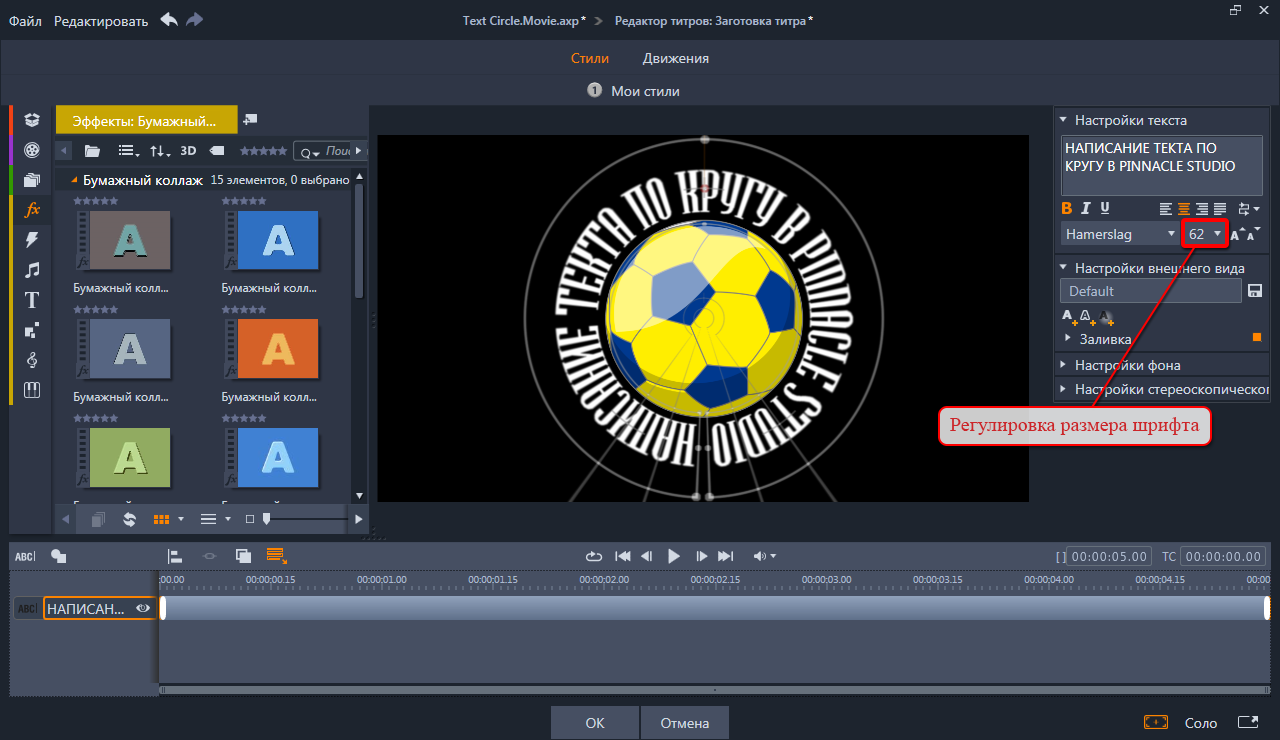Align text right
This screenshot has height=740, width=1280.
[x=1202, y=209]
